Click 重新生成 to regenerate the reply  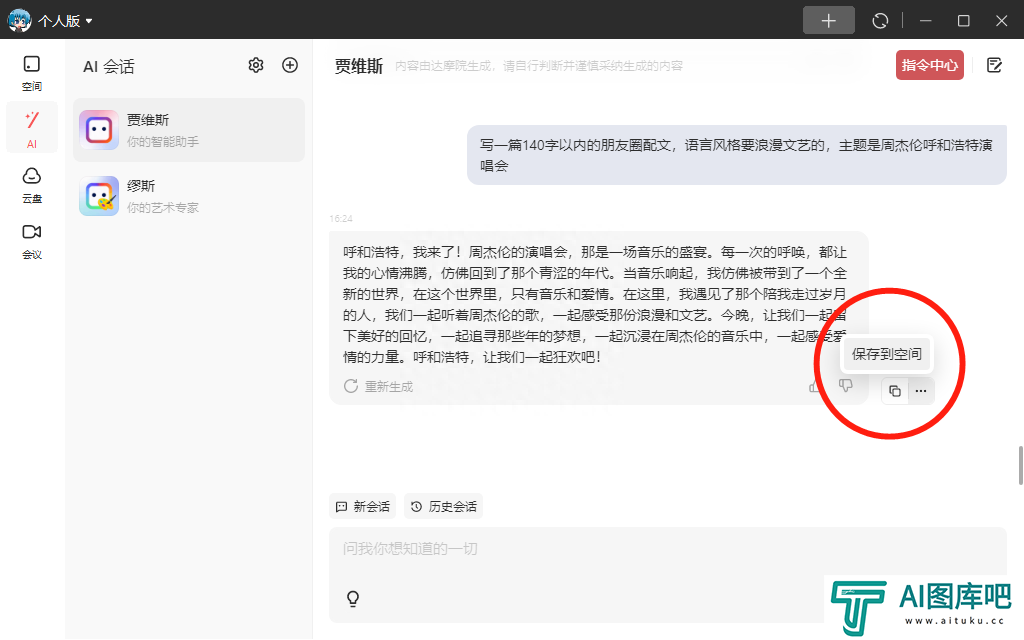[379, 387]
